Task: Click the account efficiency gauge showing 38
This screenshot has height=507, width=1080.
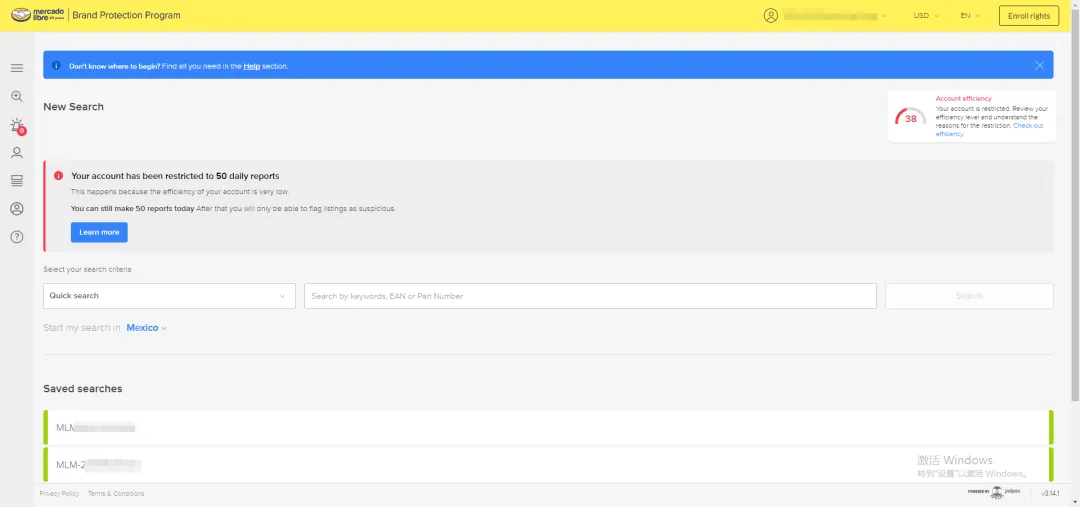Action: (x=911, y=118)
